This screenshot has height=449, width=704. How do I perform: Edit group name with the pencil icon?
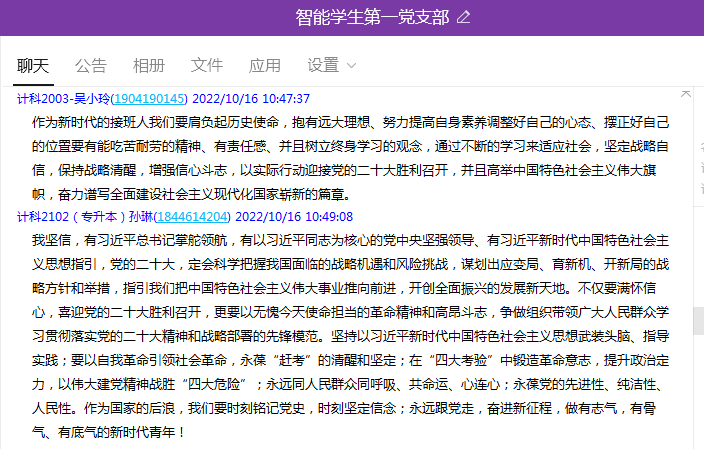click(x=463, y=18)
